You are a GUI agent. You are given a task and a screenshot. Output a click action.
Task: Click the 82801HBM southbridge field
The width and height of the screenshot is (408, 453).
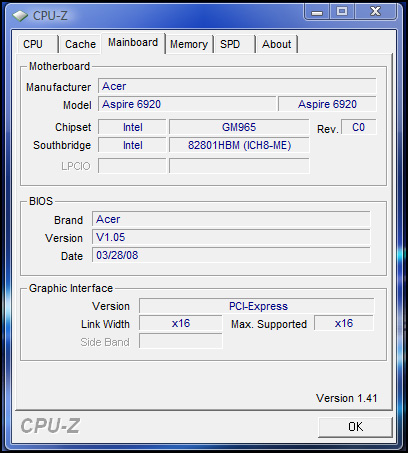point(239,145)
